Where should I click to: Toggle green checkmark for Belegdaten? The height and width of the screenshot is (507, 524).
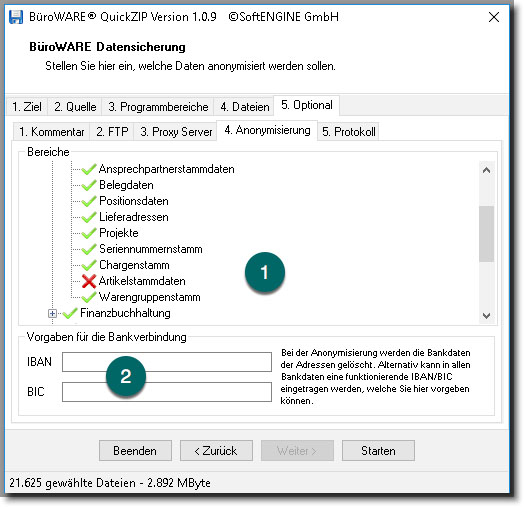[89, 185]
